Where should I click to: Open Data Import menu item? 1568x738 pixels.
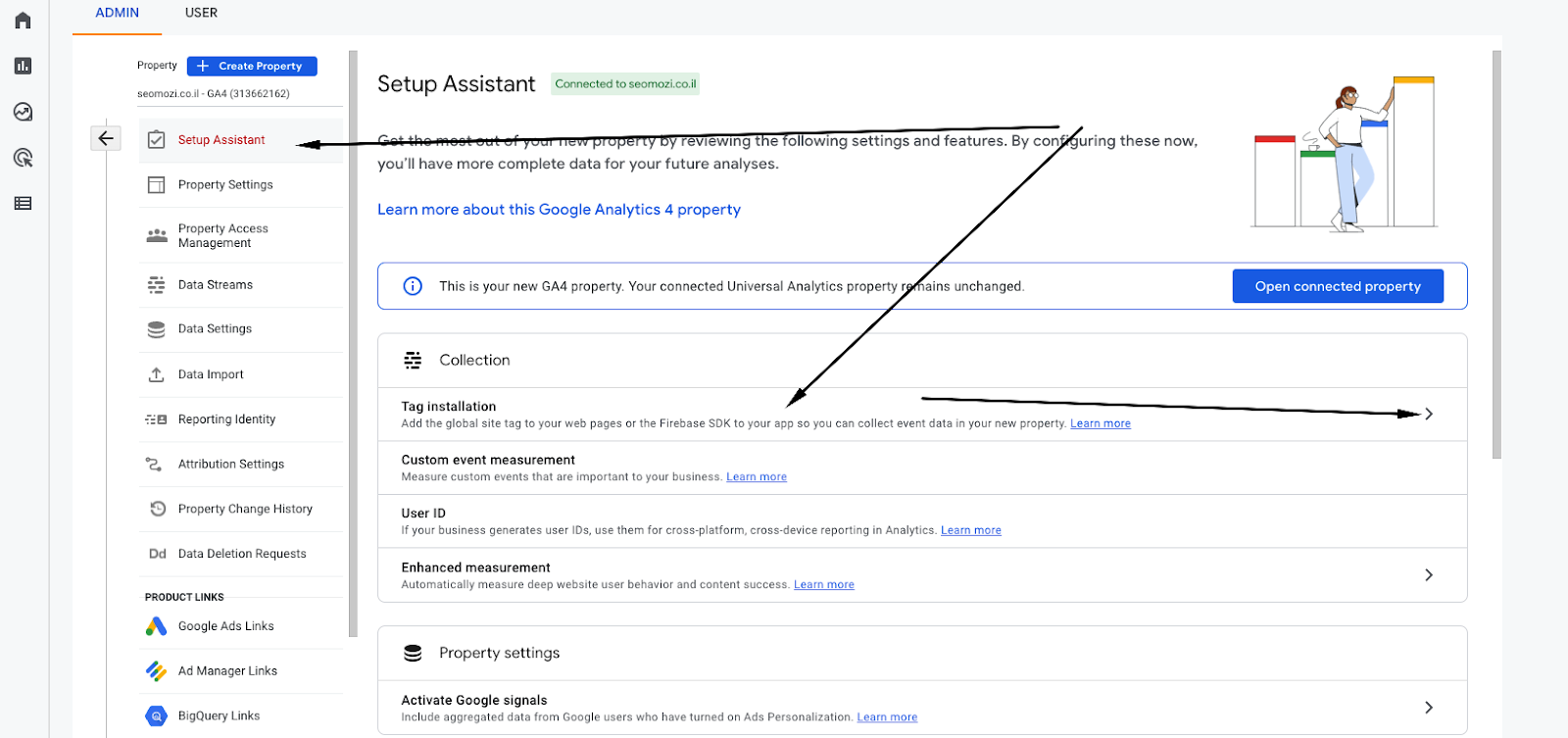211,374
